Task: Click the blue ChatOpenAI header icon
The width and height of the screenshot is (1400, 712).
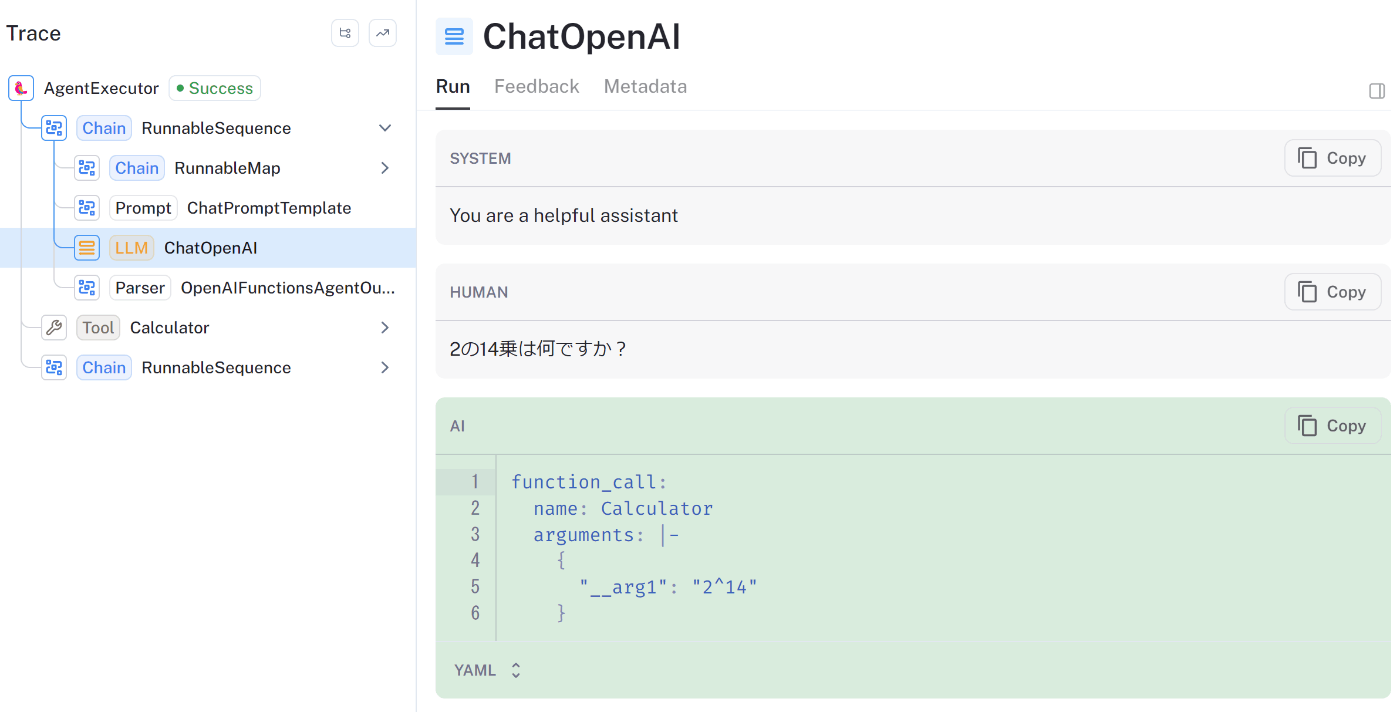Action: pyautogui.click(x=454, y=37)
